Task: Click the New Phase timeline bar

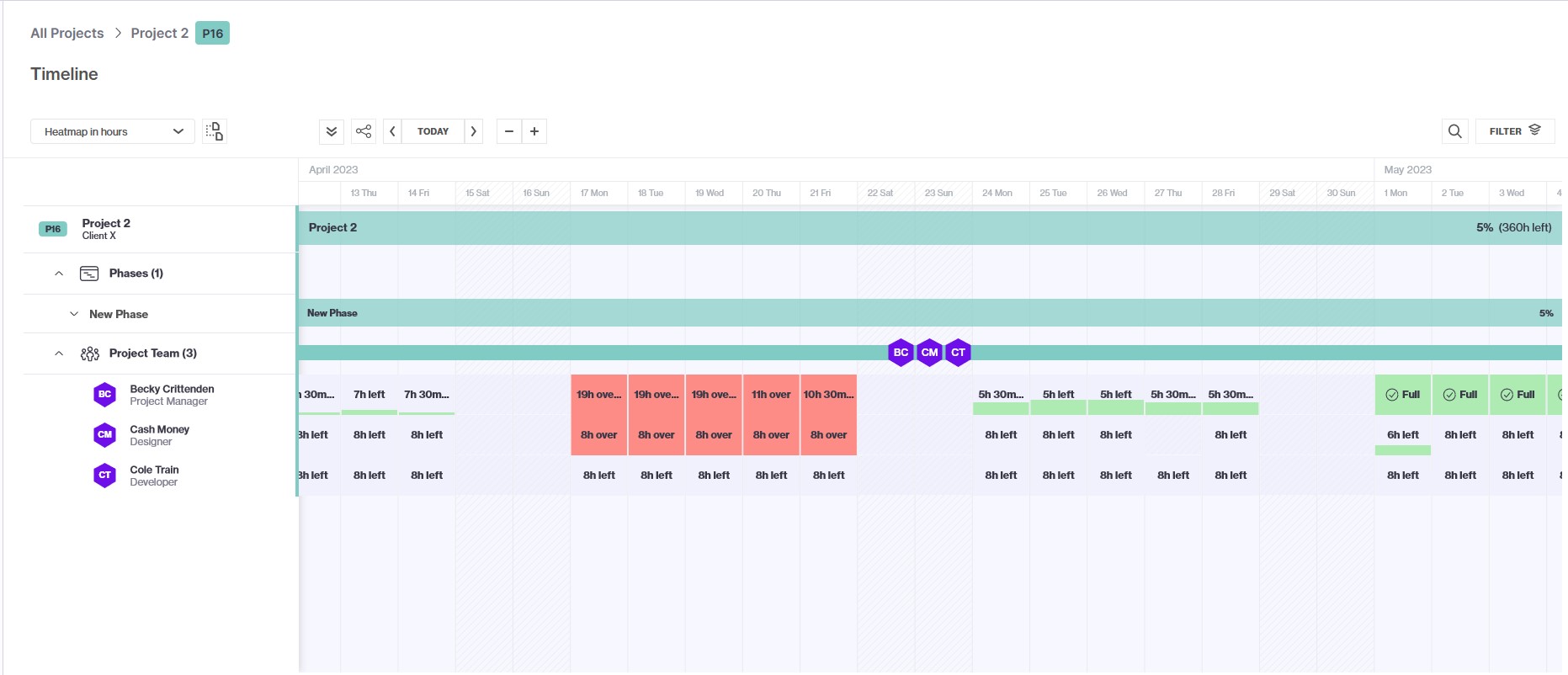Action: (930, 313)
